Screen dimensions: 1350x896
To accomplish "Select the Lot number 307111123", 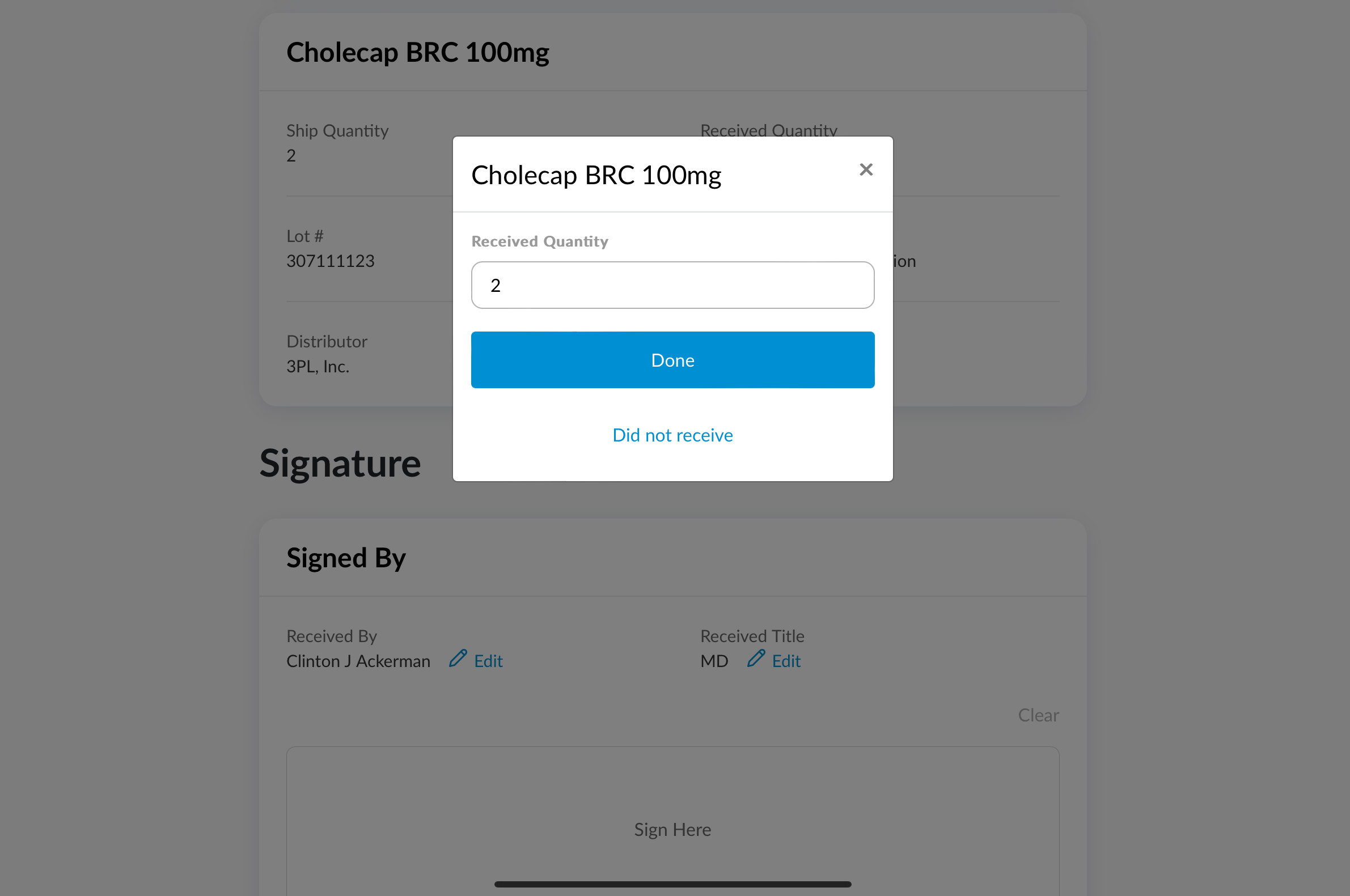I will [331, 261].
